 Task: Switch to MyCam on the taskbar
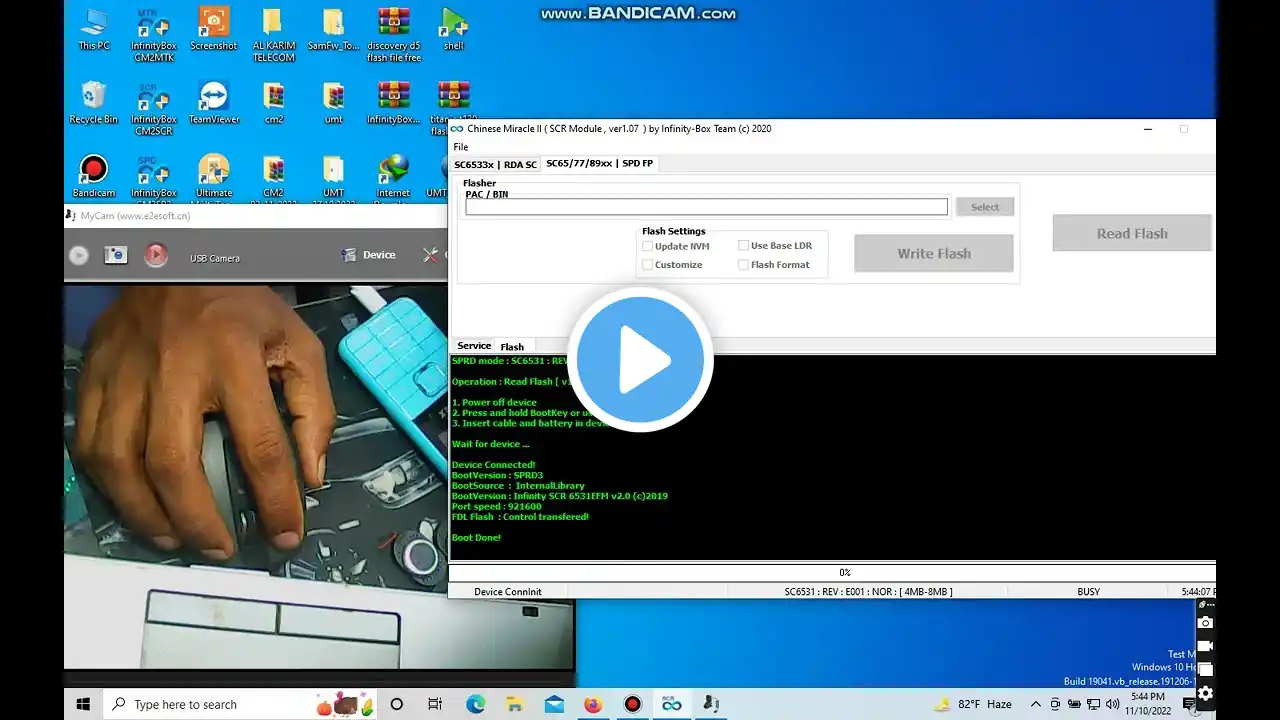[711, 704]
